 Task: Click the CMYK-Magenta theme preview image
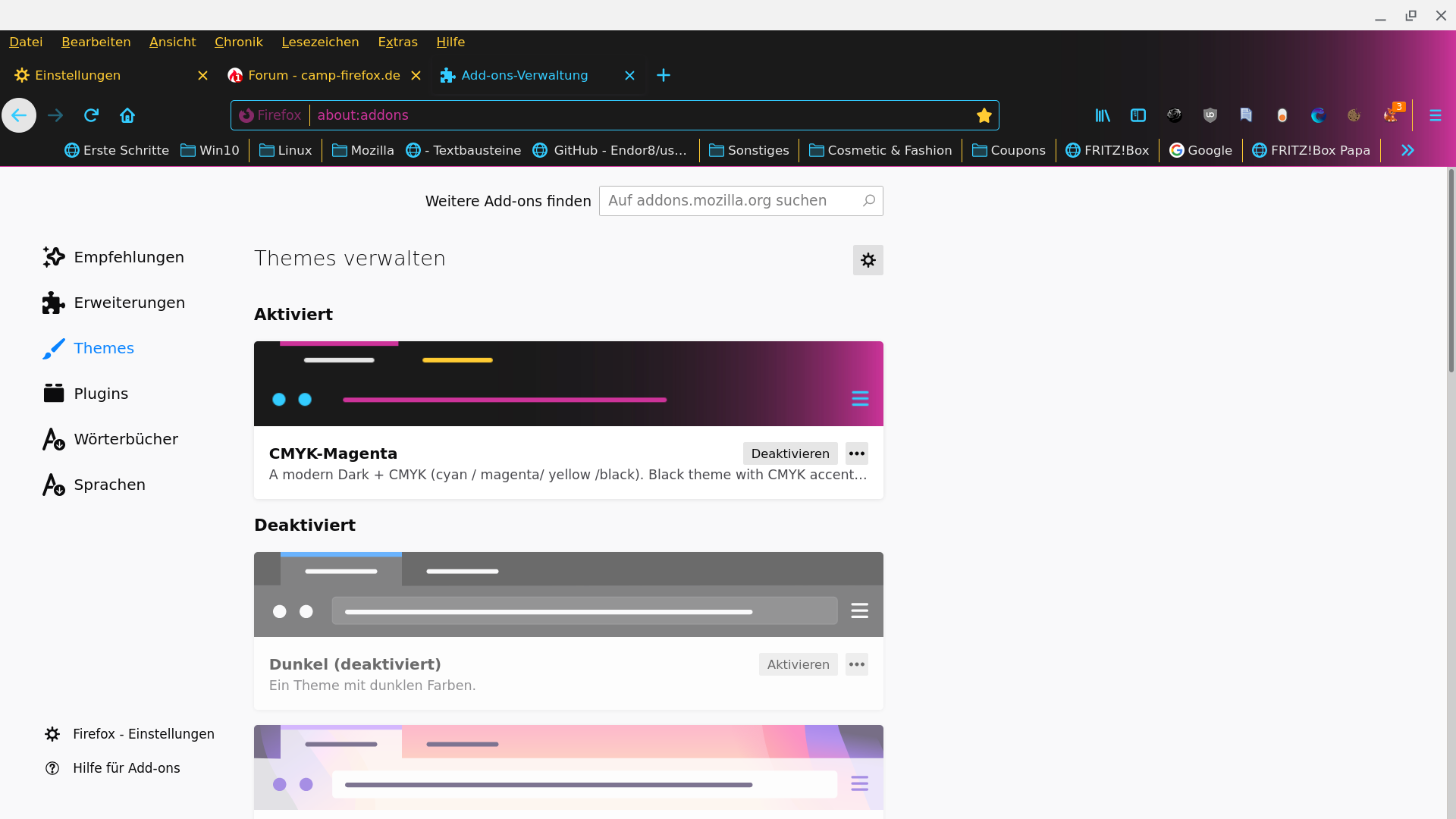[x=568, y=384]
